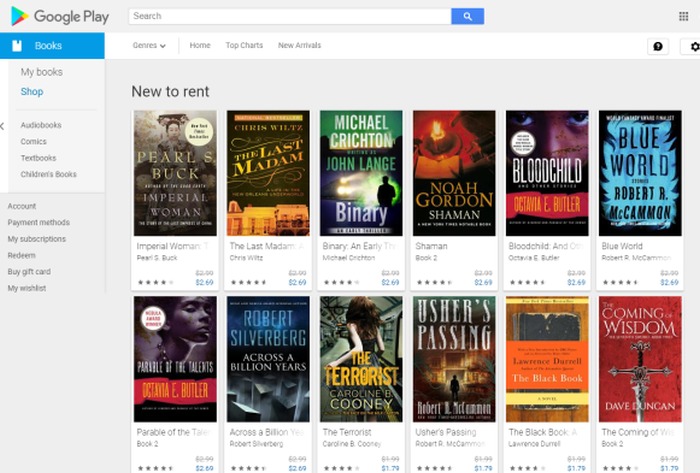Viewport: 700px width, 473px height.
Task: Click the Google Play logo
Action: [60, 17]
